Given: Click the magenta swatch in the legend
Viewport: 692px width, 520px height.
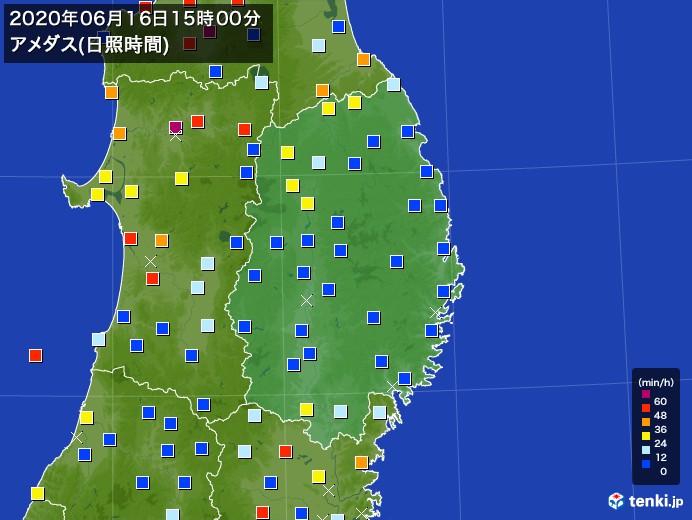Looking at the screenshot, I should point(646,394).
